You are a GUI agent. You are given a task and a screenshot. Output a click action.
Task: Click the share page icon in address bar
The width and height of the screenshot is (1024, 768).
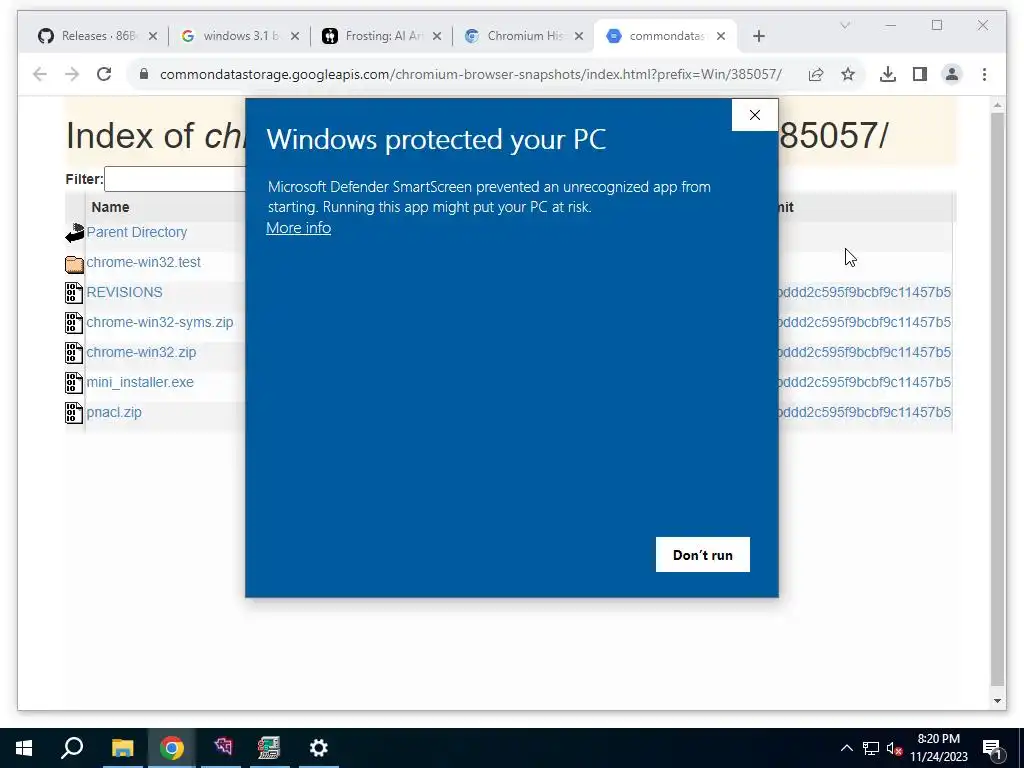(816, 74)
